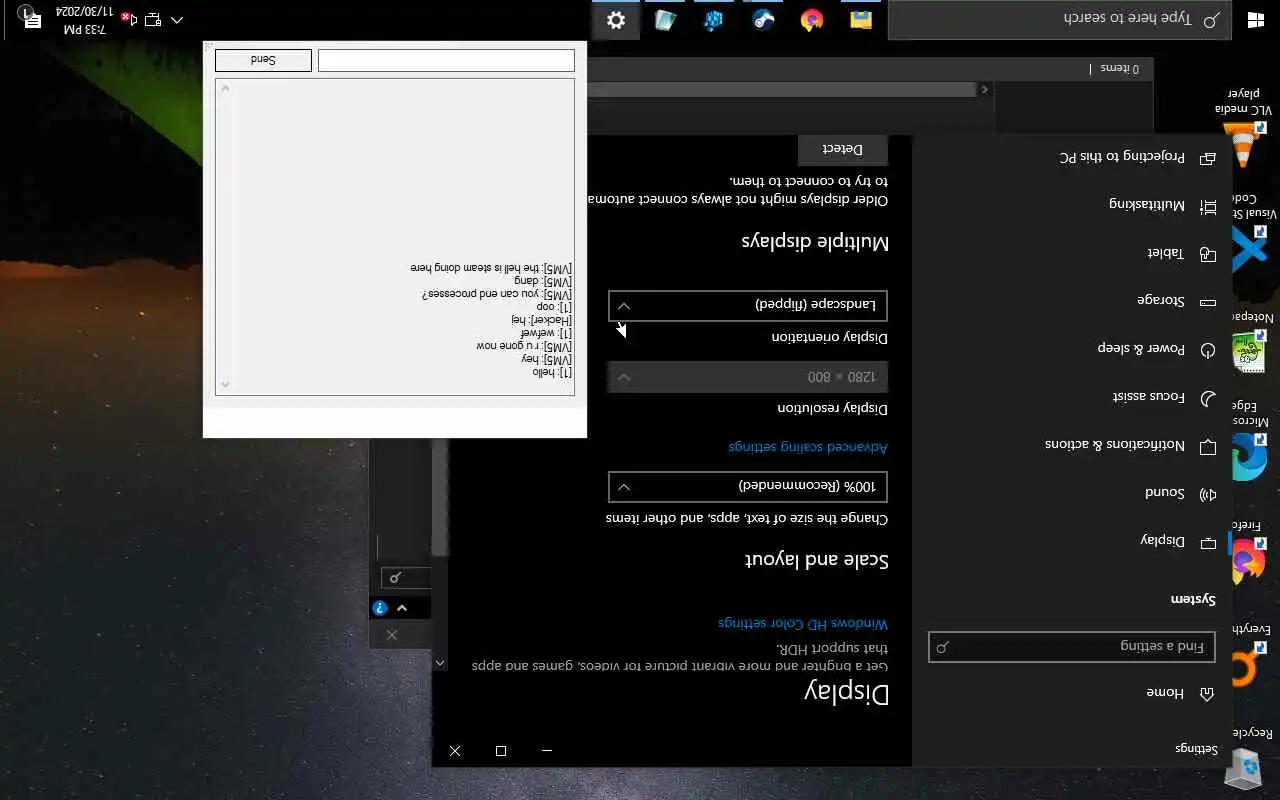
Task: Open the Landscape (flipped) orientation dropdown
Action: click(x=747, y=305)
